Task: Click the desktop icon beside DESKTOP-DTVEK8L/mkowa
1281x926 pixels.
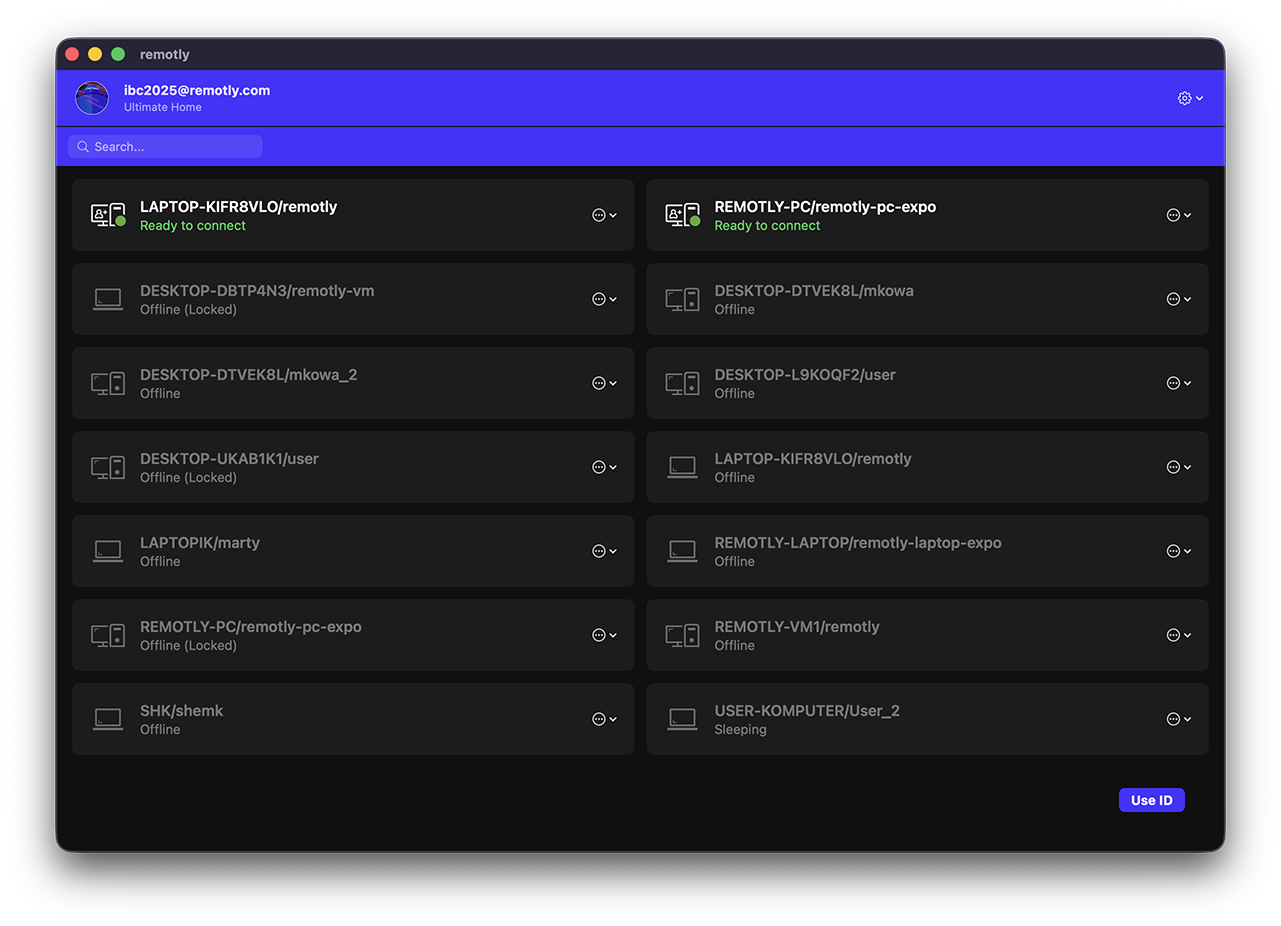Action: (683, 299)
